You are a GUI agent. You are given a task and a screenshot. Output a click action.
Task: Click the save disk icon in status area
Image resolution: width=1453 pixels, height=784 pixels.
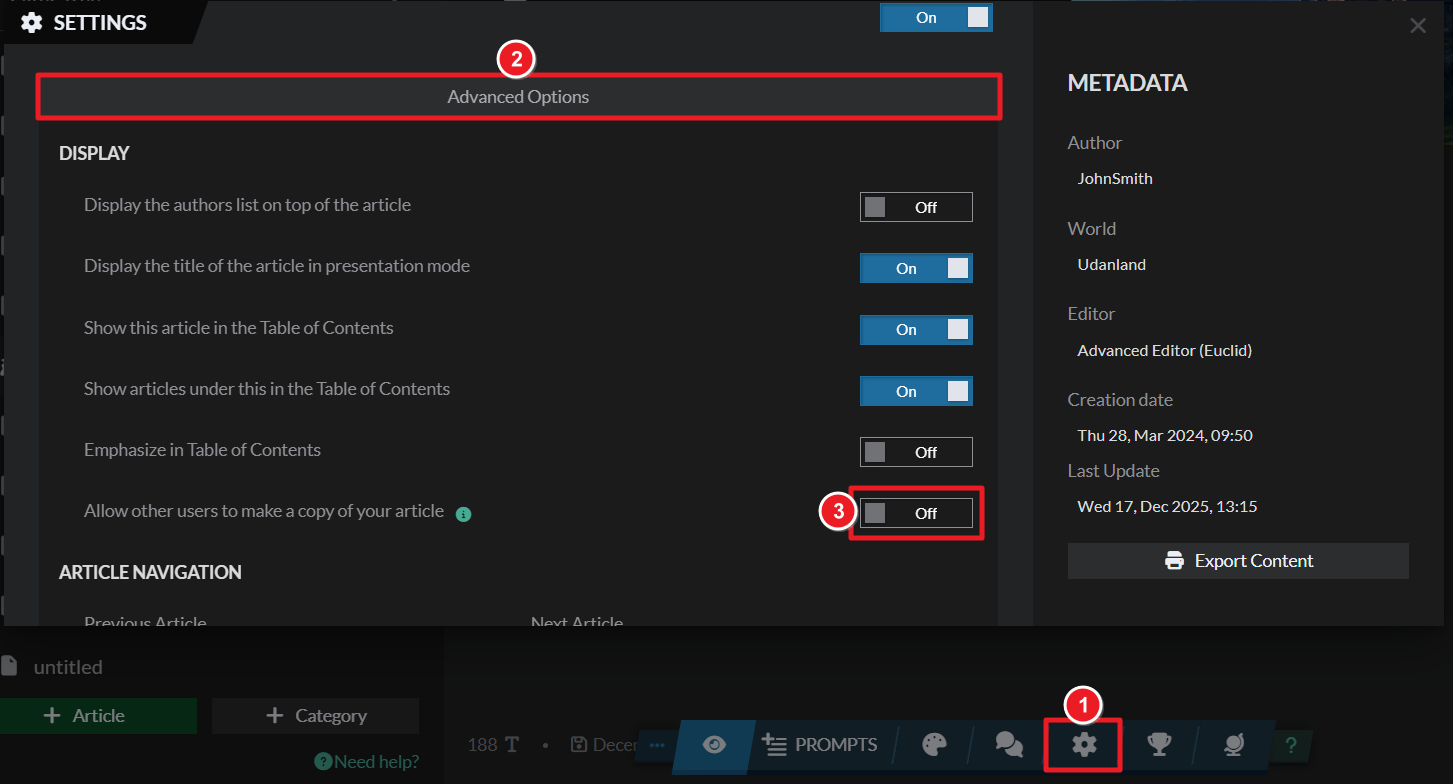click(578, 745)
